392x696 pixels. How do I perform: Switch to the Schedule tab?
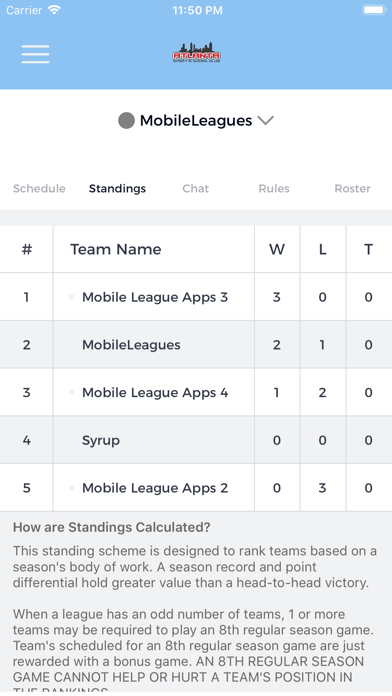tap(39, 189)
